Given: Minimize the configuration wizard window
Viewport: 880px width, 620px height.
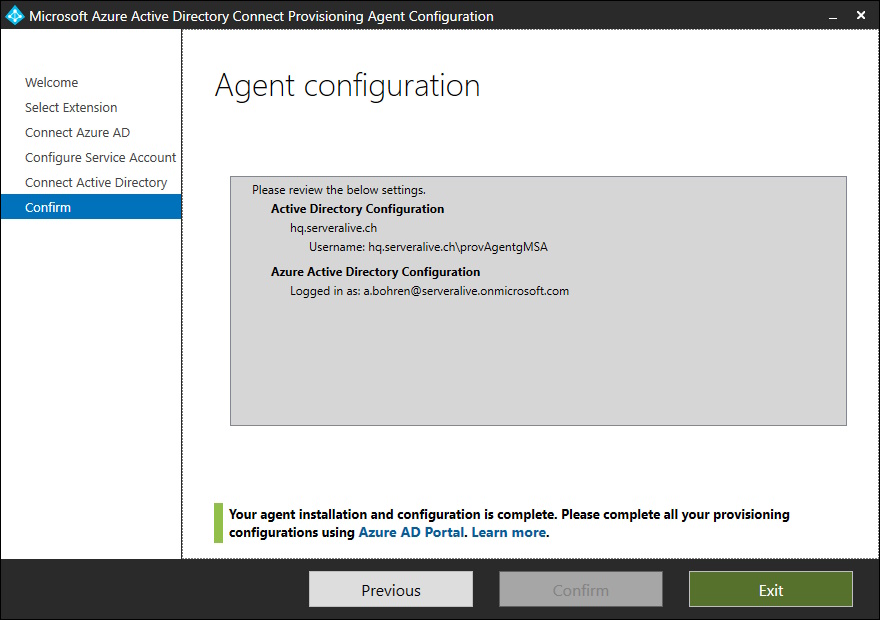Looking at the screenshot, I should [x=833, y=16].
